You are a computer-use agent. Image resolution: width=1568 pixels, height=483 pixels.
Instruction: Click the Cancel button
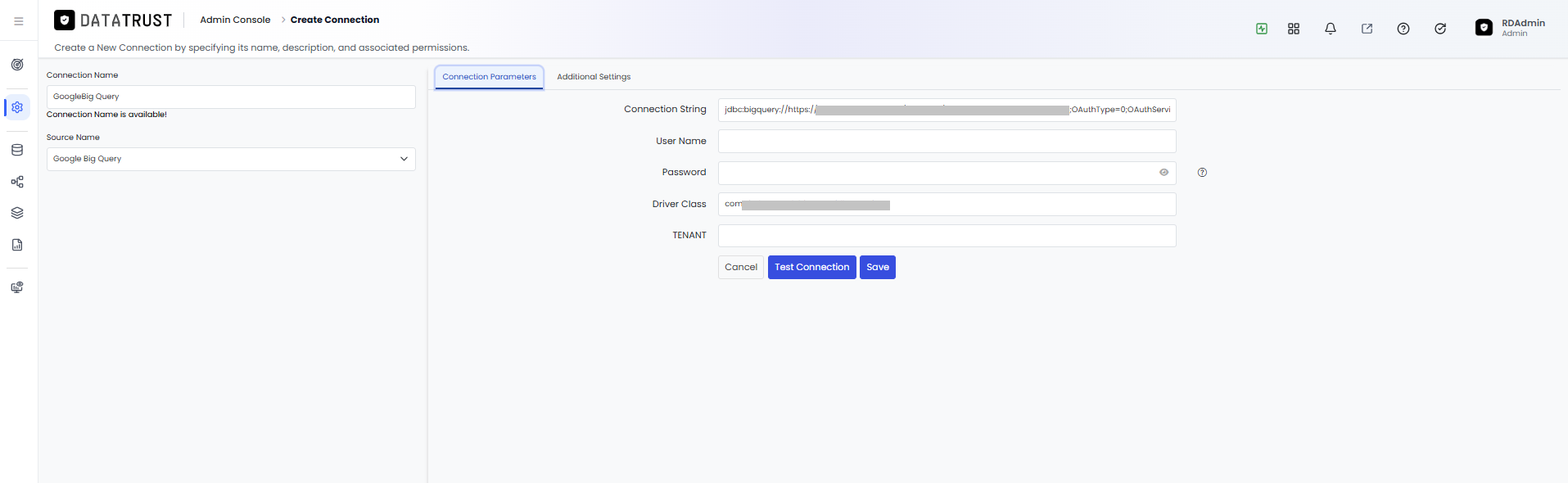(x=741, y=268)
